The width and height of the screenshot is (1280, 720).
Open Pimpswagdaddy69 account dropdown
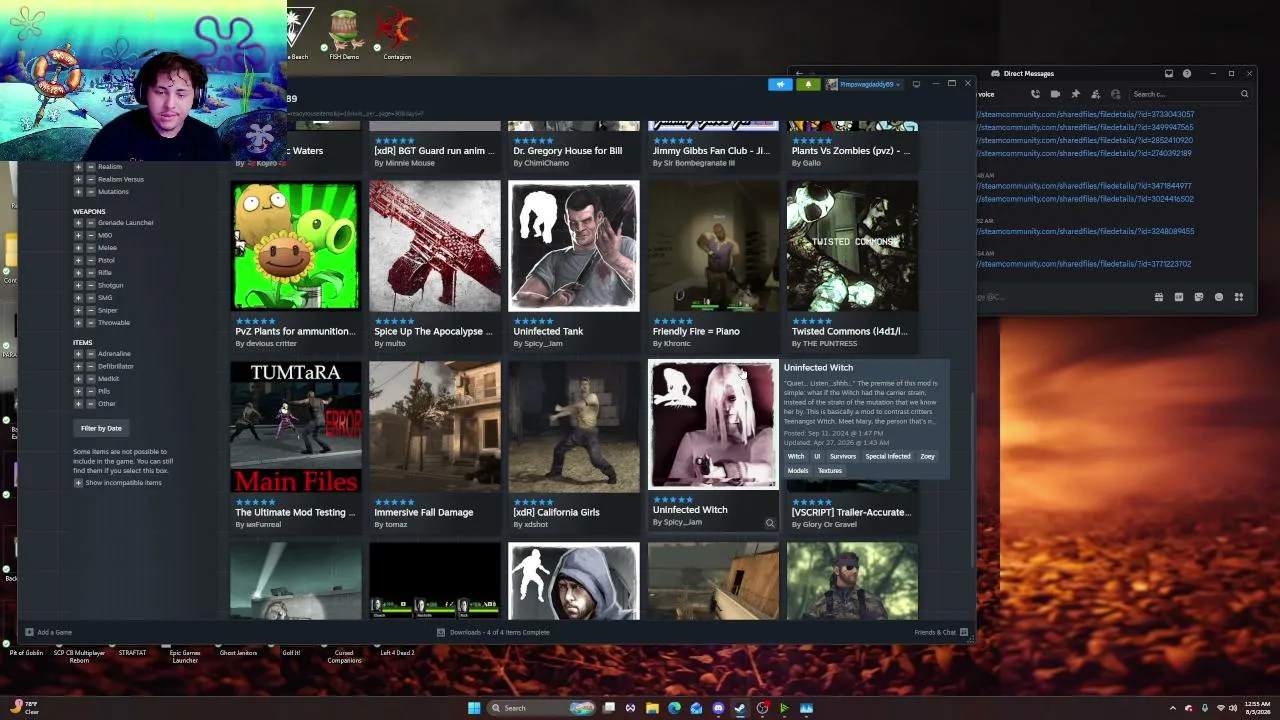point(863,84)
